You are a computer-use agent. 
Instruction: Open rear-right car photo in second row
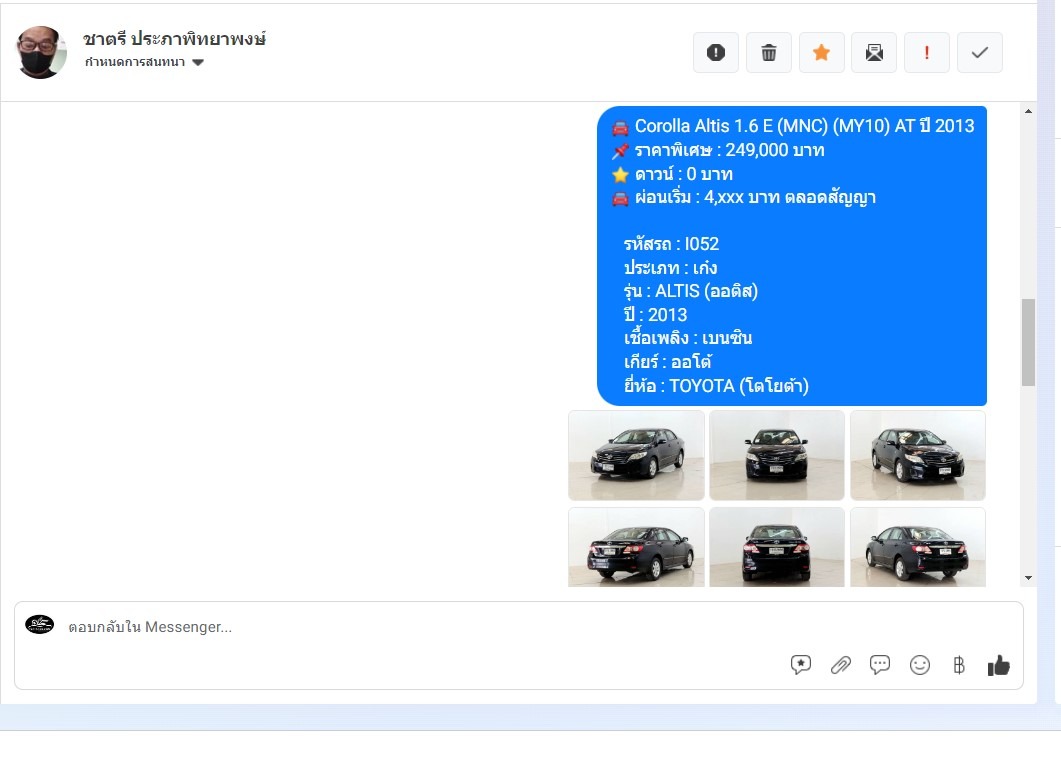tap(918, 547)
